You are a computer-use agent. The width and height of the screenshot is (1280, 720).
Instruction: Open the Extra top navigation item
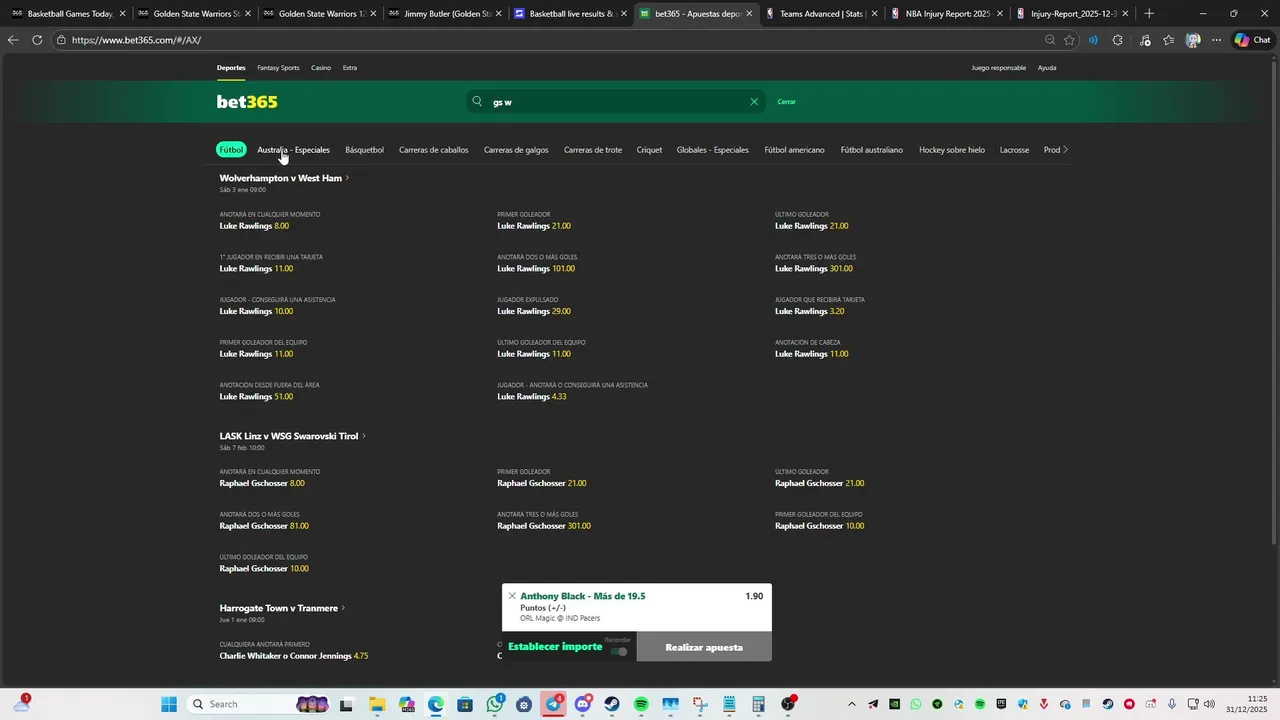pyautogui.click(x=350, y=68)
